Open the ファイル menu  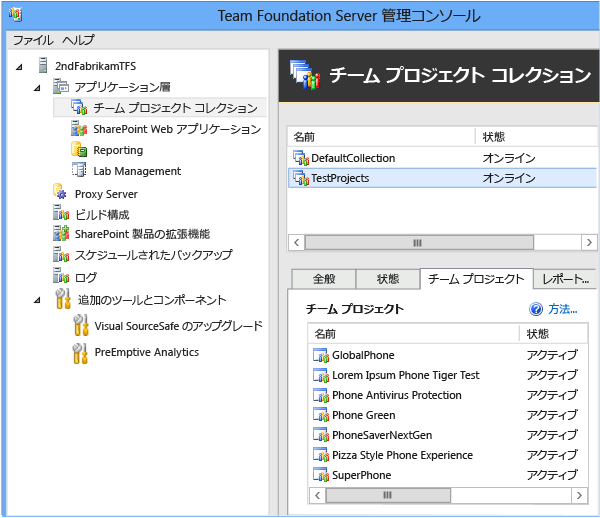pyautogui.click(x=33, y=40)
